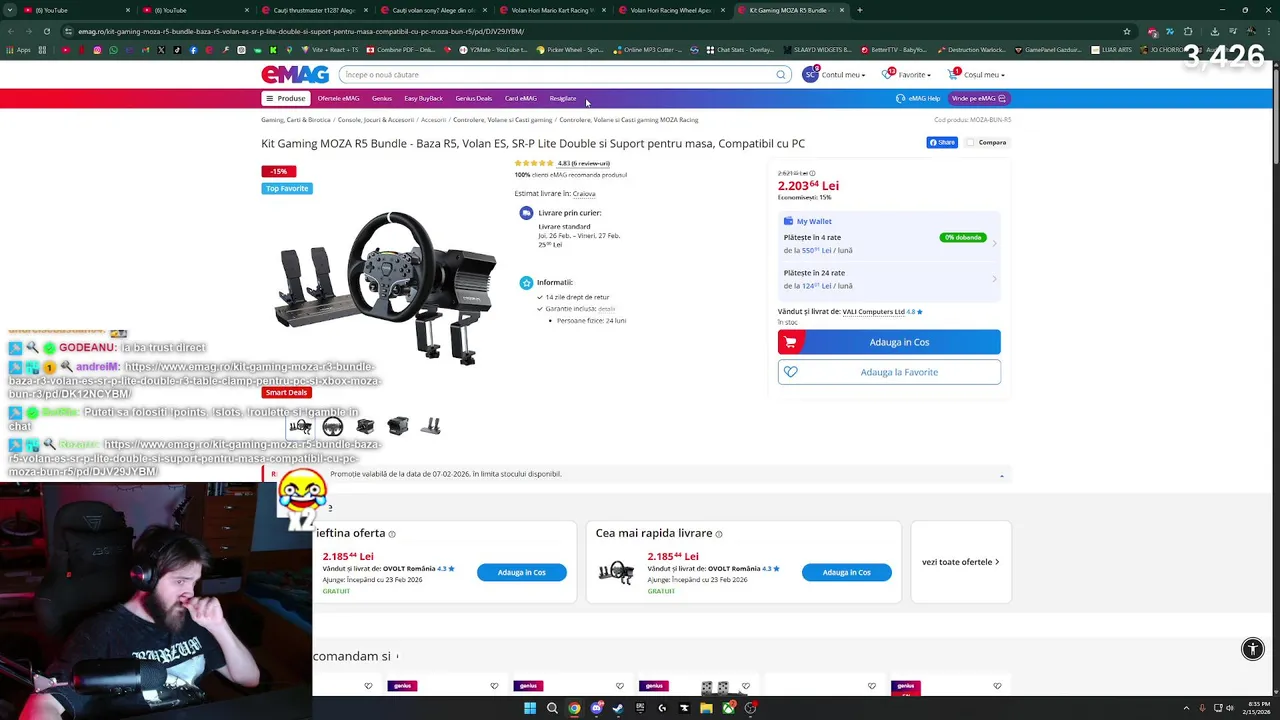
Task: Open Card eMAG menu item
Action: [521, 98]
